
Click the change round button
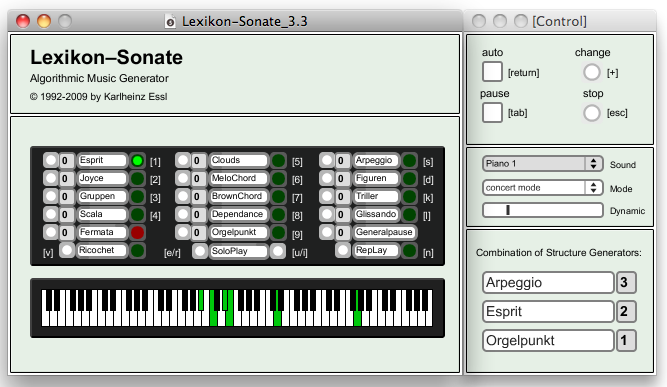tap(592, 72)
